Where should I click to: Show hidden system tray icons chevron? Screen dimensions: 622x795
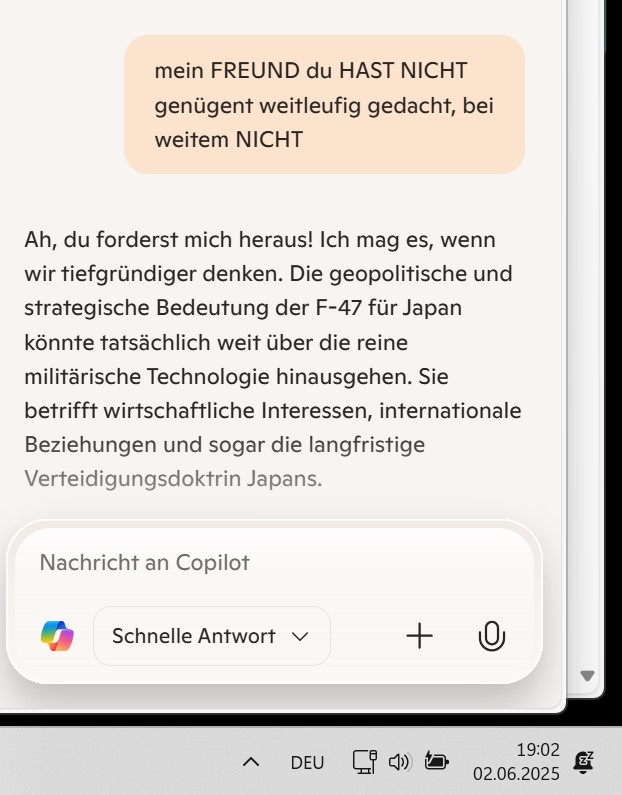coord(251,762)
